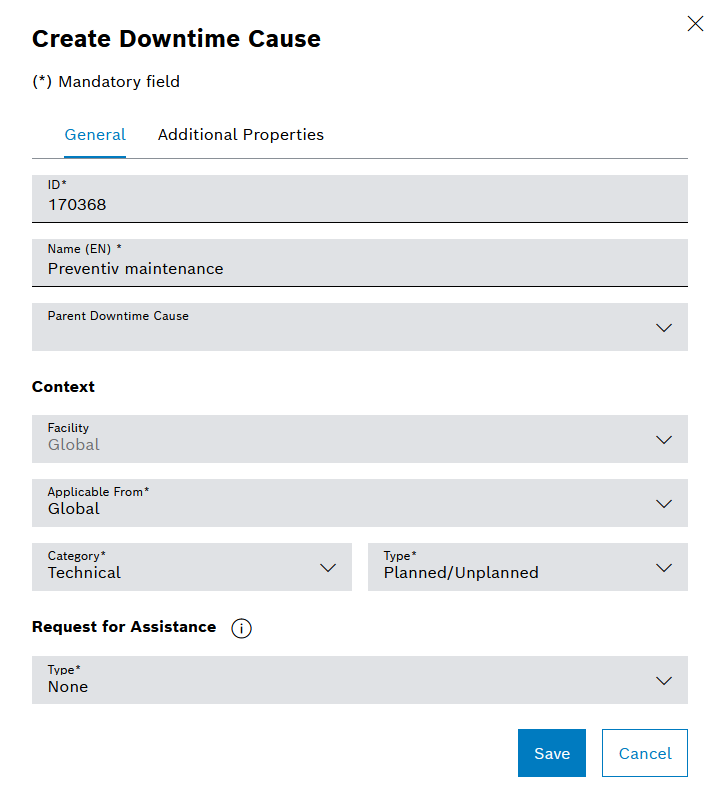Screen dimensions: 720x809
Task: Open the Category dropdown set to Technical
Action: tap(180, 567)
